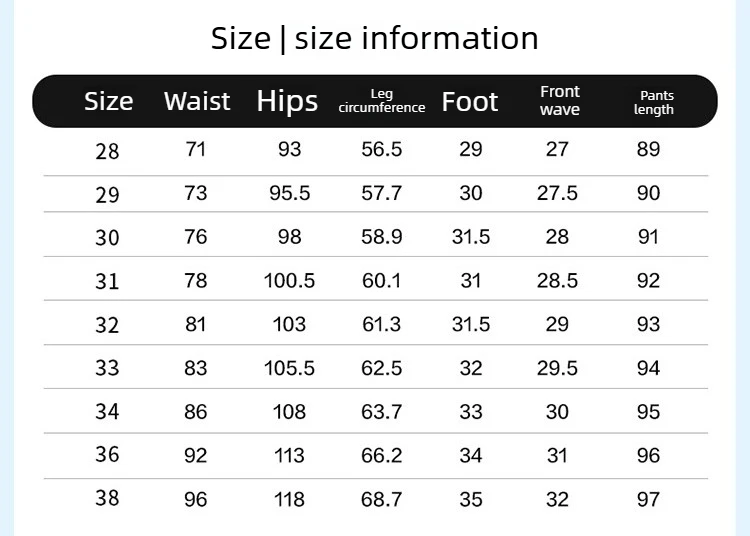Select pants length value 95

pyautogui.click(x=648, y=412)
